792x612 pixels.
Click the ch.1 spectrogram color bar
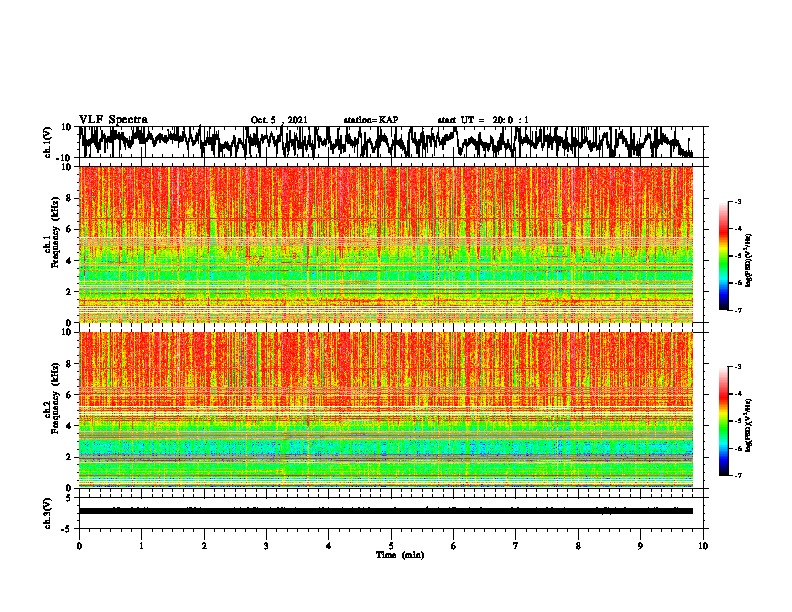pyautogui.click(x=724, y=256)
